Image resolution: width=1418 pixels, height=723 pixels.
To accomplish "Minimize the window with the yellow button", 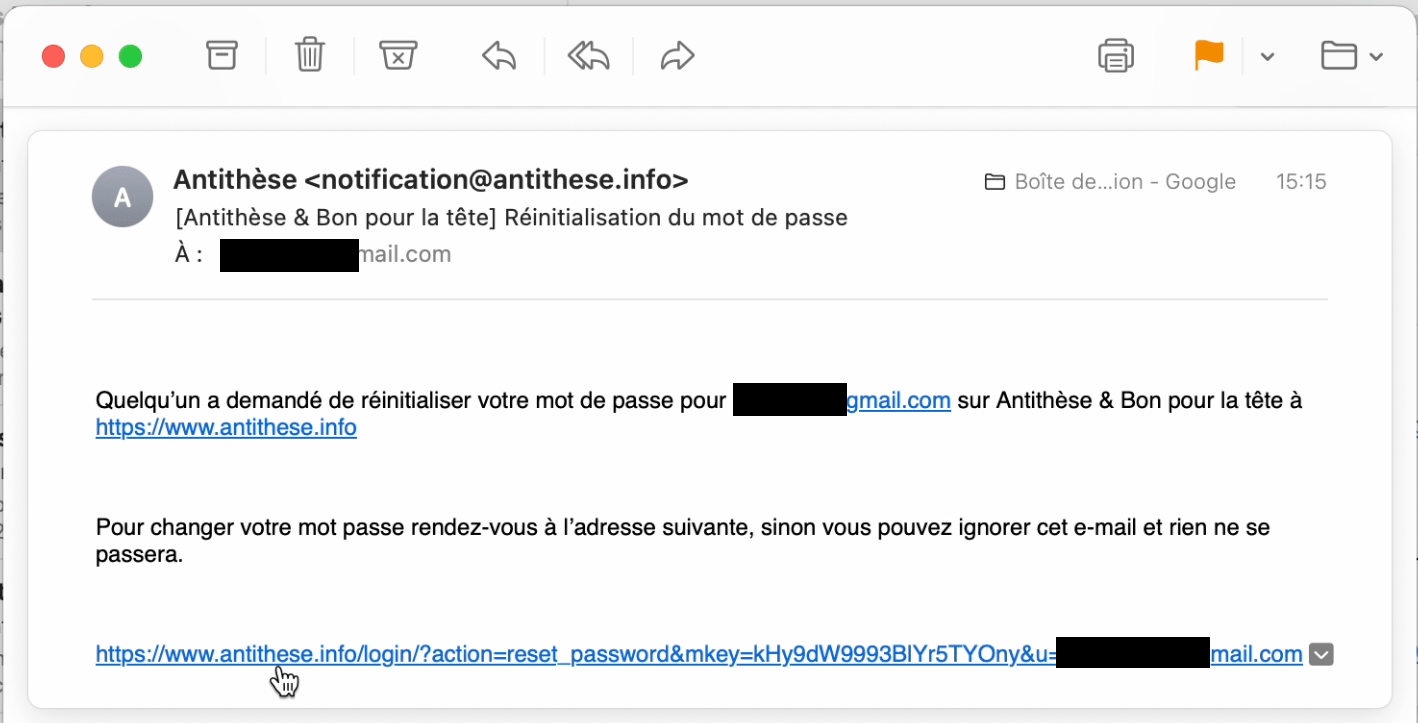I will tap(92, 56).
